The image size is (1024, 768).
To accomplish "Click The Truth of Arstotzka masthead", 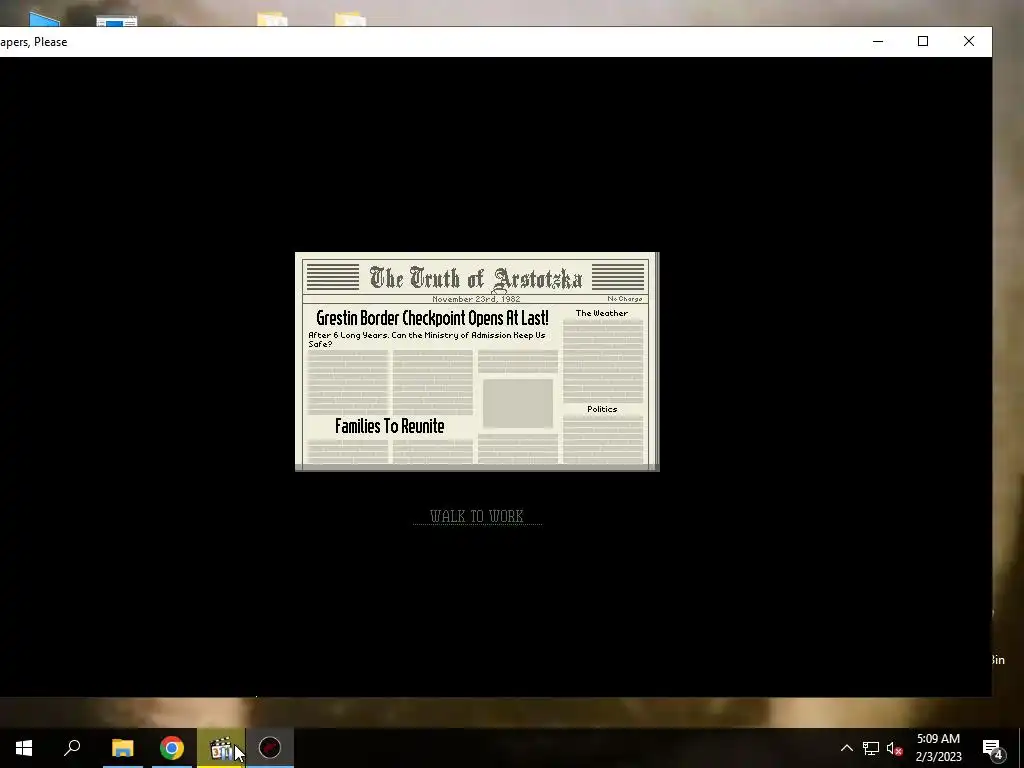I will click(x=475, y=278).
